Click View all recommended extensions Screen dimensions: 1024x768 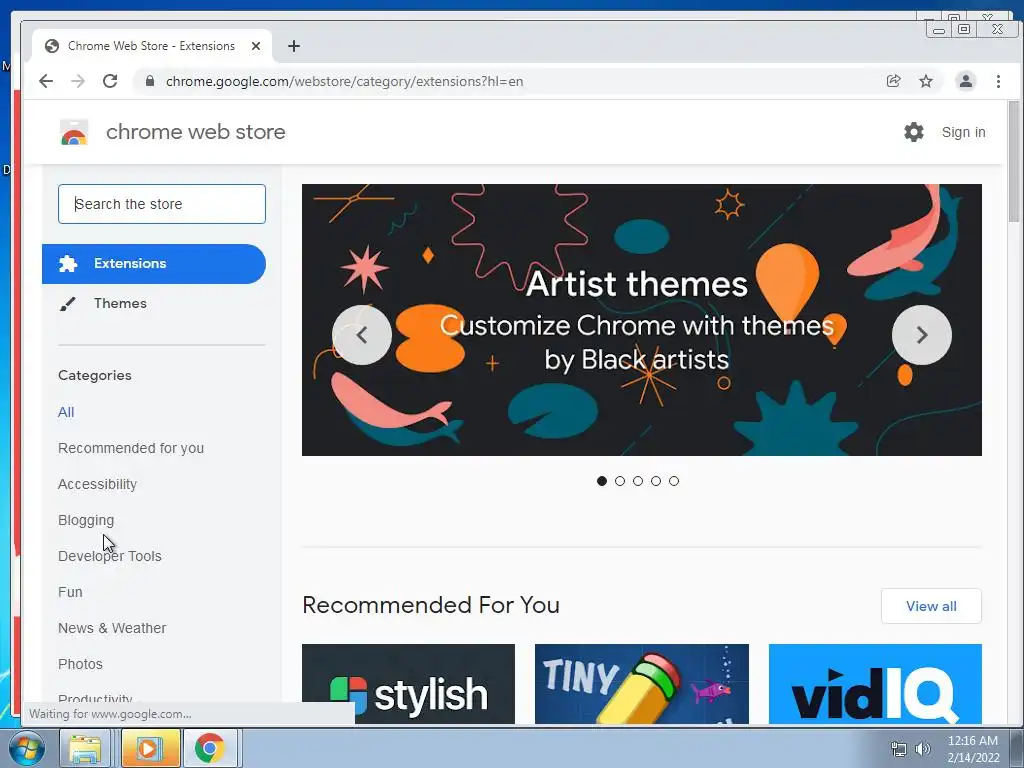[x=931, y=606]
